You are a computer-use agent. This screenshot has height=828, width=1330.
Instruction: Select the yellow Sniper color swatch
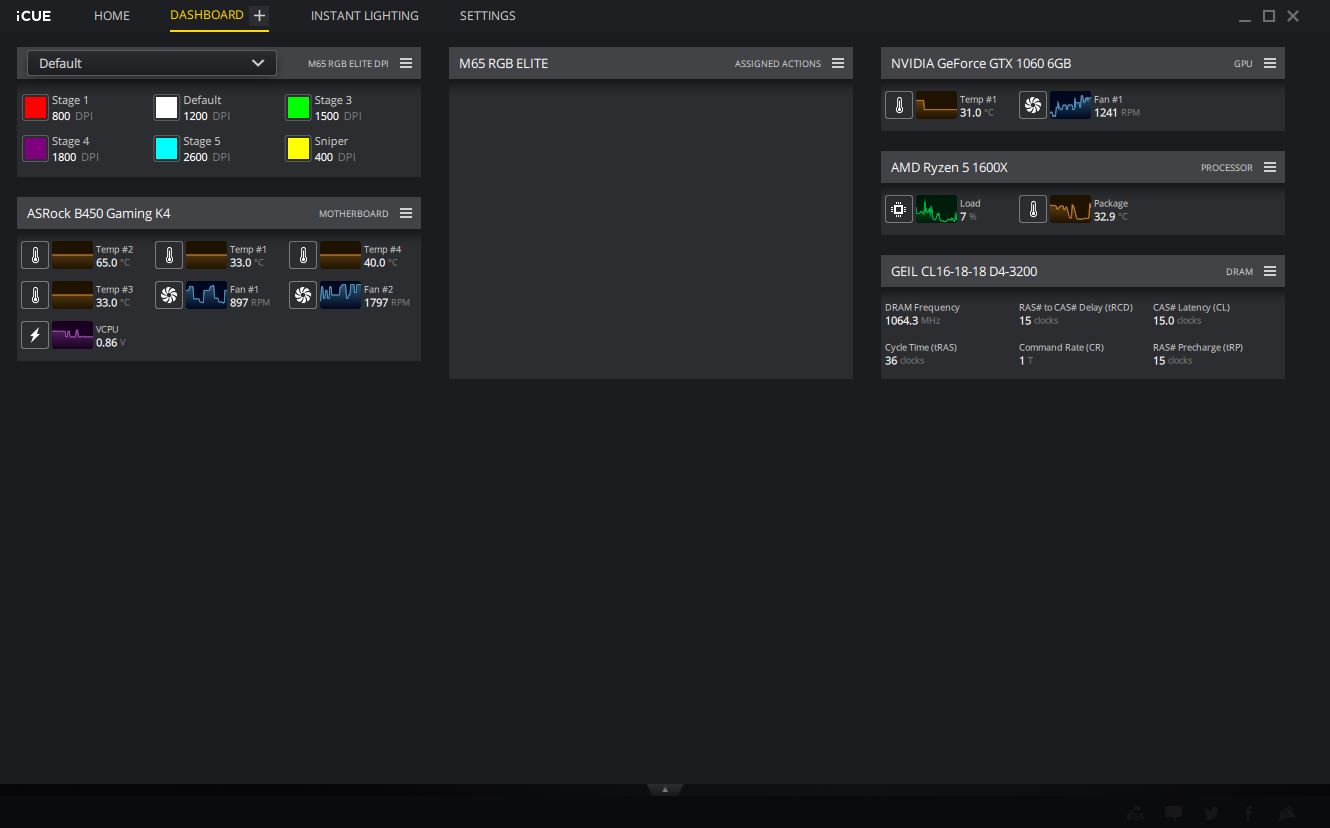click(x=298, y=149)
